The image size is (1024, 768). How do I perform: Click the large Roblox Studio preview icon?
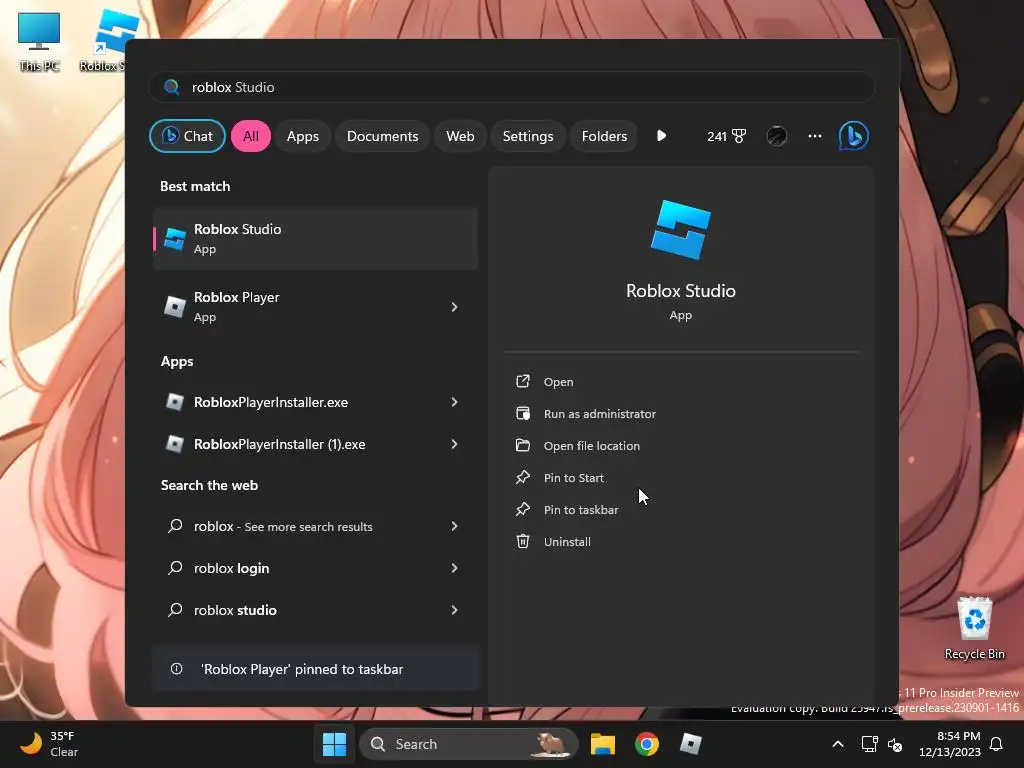[680, 230]
